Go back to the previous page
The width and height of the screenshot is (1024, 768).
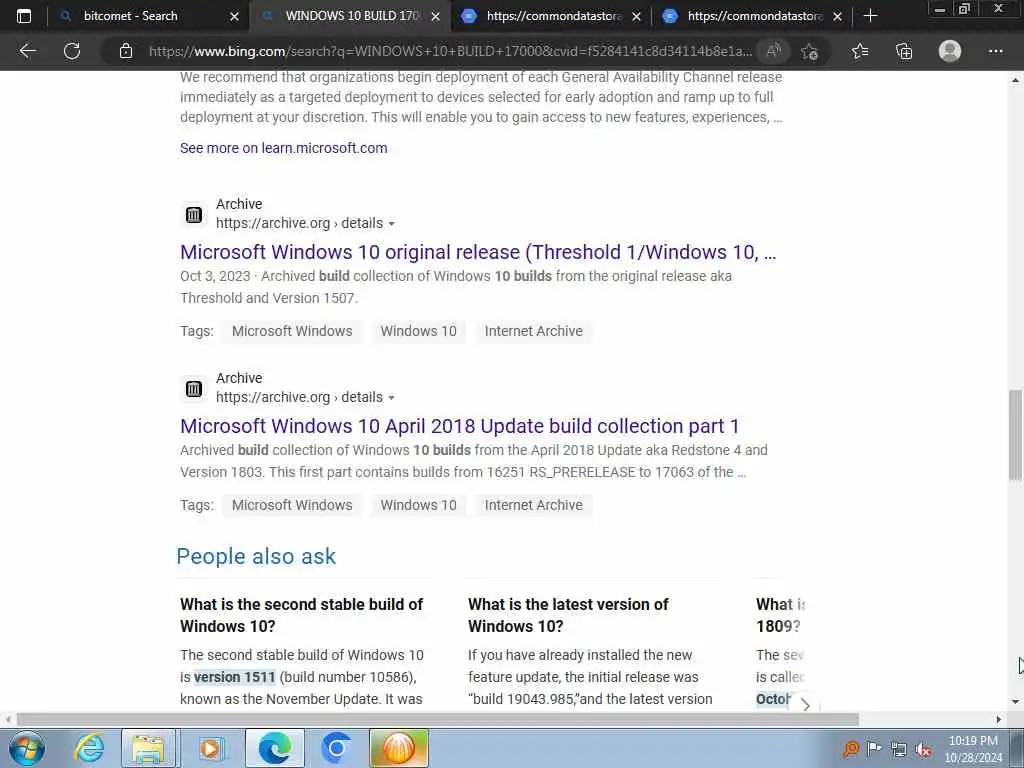(27, 51)
